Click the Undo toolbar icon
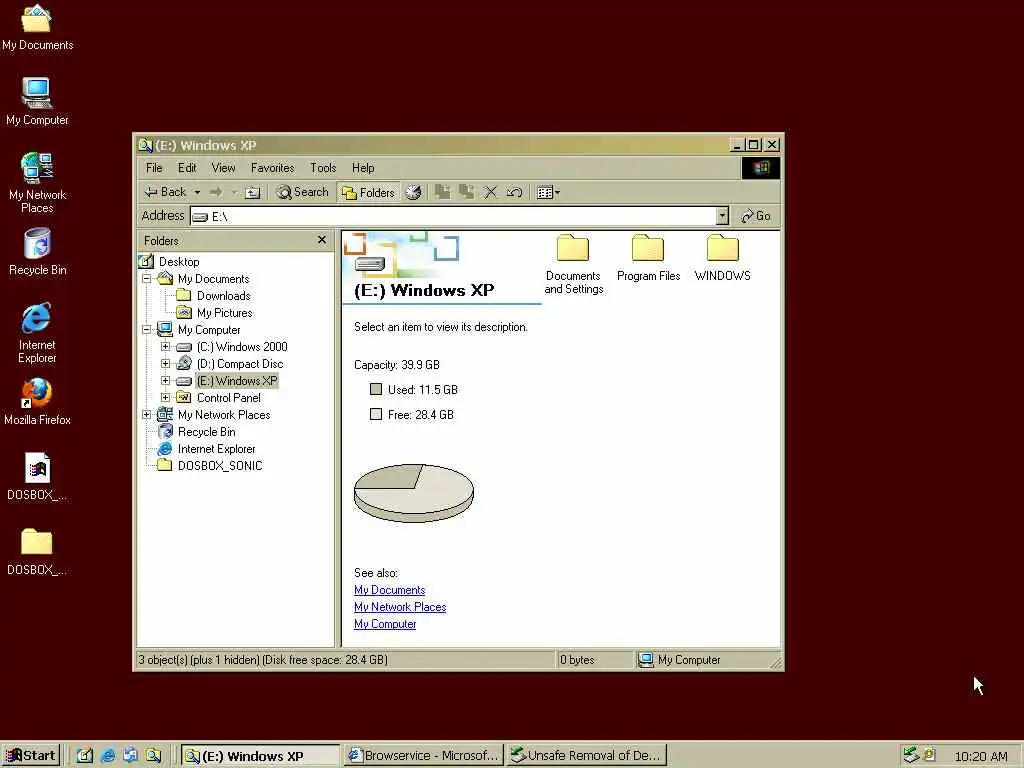Image resolution: width=1024 pixels, height=768 pixels. click(515, 193)
